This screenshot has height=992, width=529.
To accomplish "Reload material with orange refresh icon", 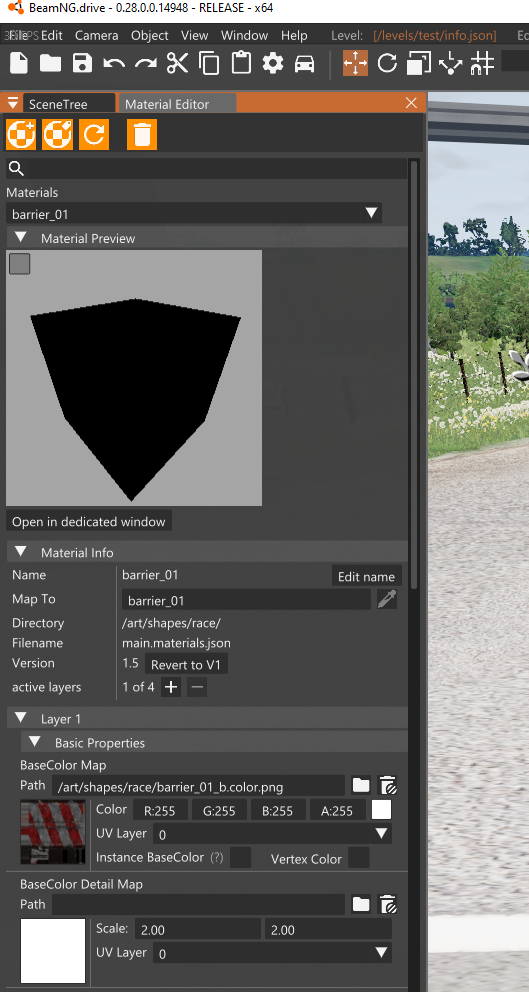I will pyautogui.click(x=94, y=135).
